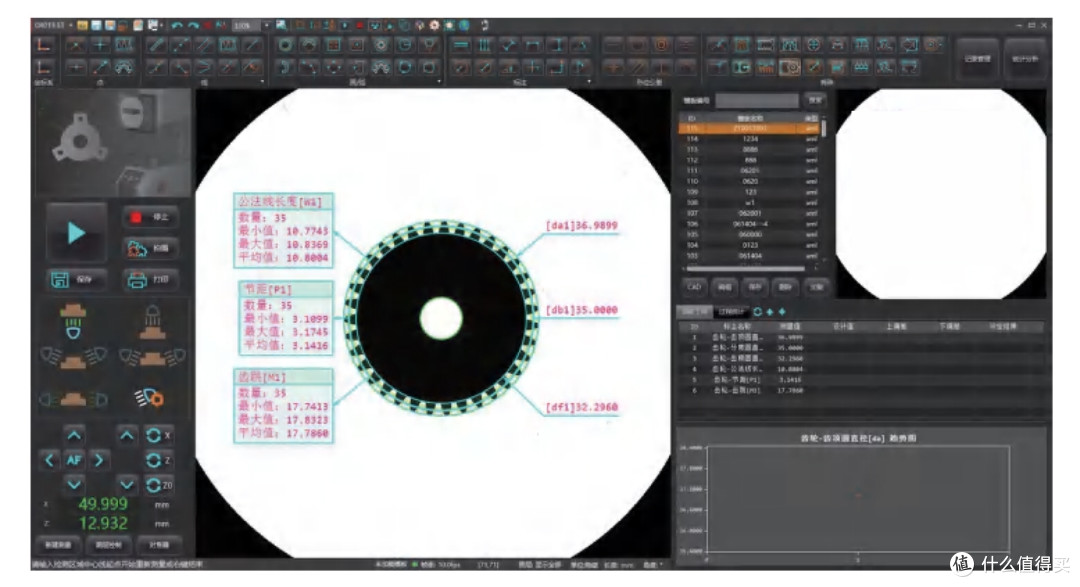Start measurement with the large play button
This screenshot has width=1080, height=587.
(x=76, y=233)
